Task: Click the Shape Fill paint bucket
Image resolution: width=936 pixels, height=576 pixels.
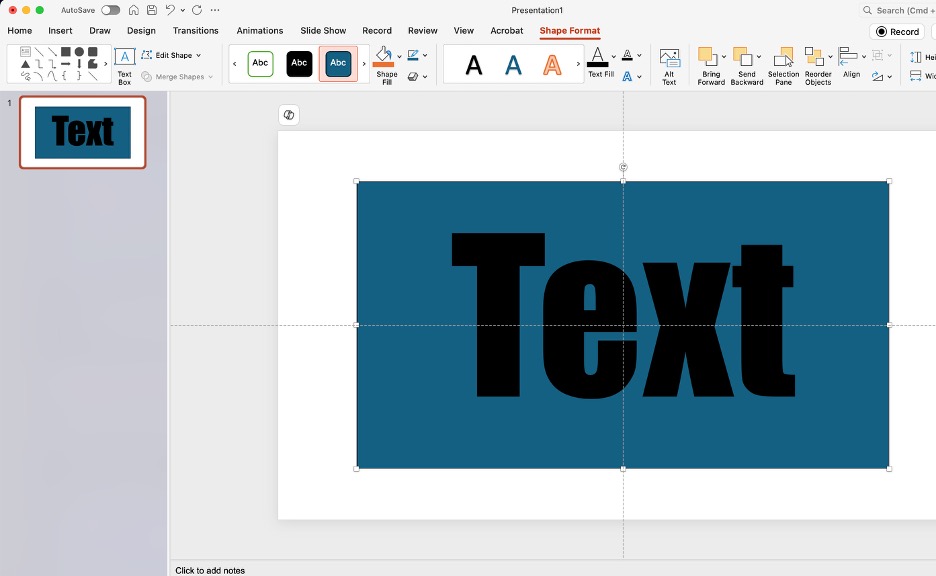Action: click(384, 55)
